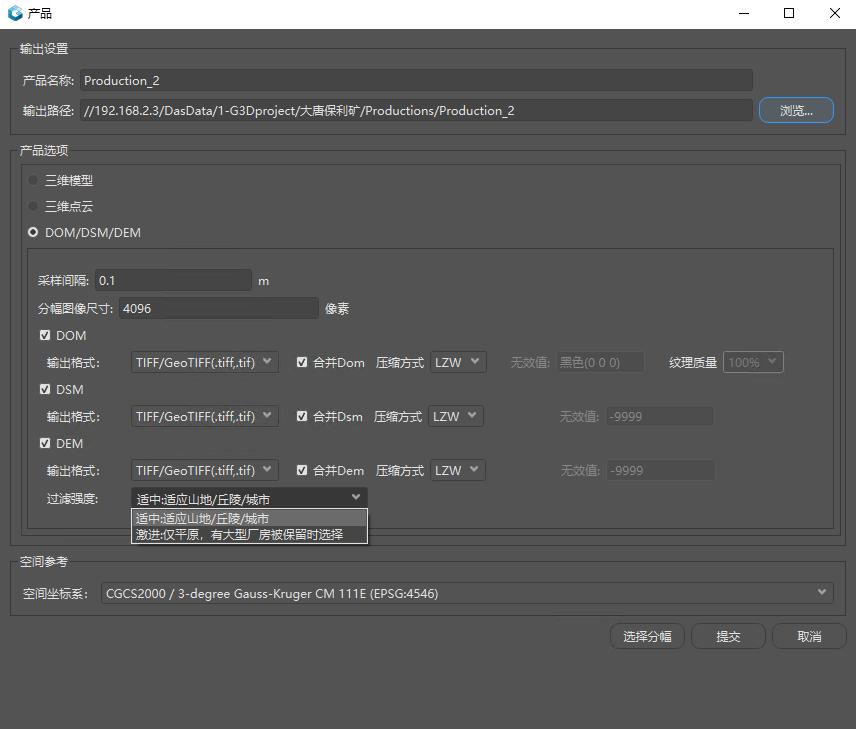Image resolution: width=856 pixels, height=729 pixels.
Task: Click the 分幅图像尺寸 4096 field
Action: tap(218, 308)
